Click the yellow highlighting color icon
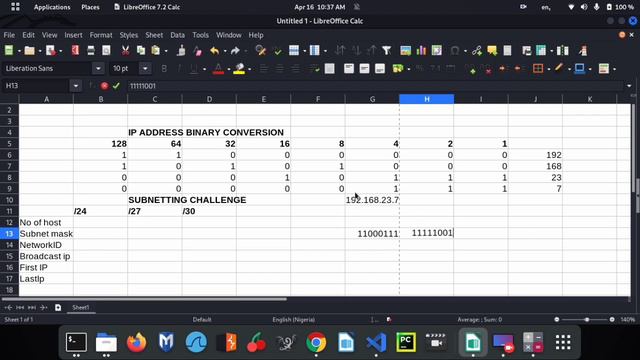Image resolution: width=640 pixels, height=360 pixels. click(x=239, y=69)
